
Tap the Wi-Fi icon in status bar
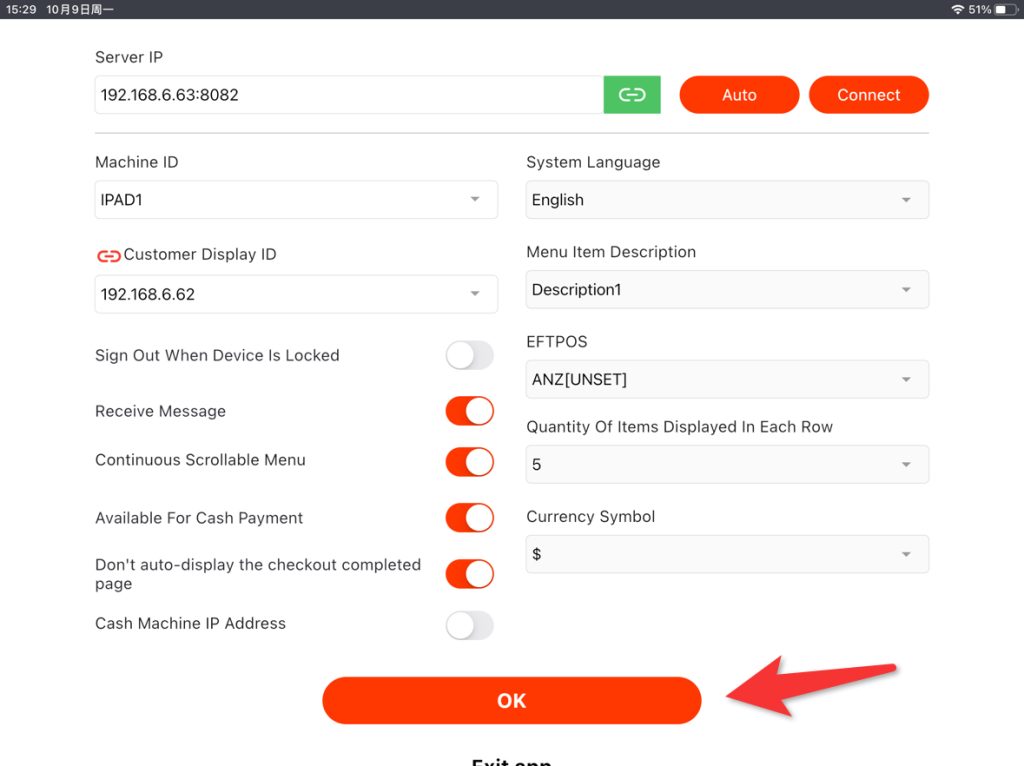pos(957,9)
